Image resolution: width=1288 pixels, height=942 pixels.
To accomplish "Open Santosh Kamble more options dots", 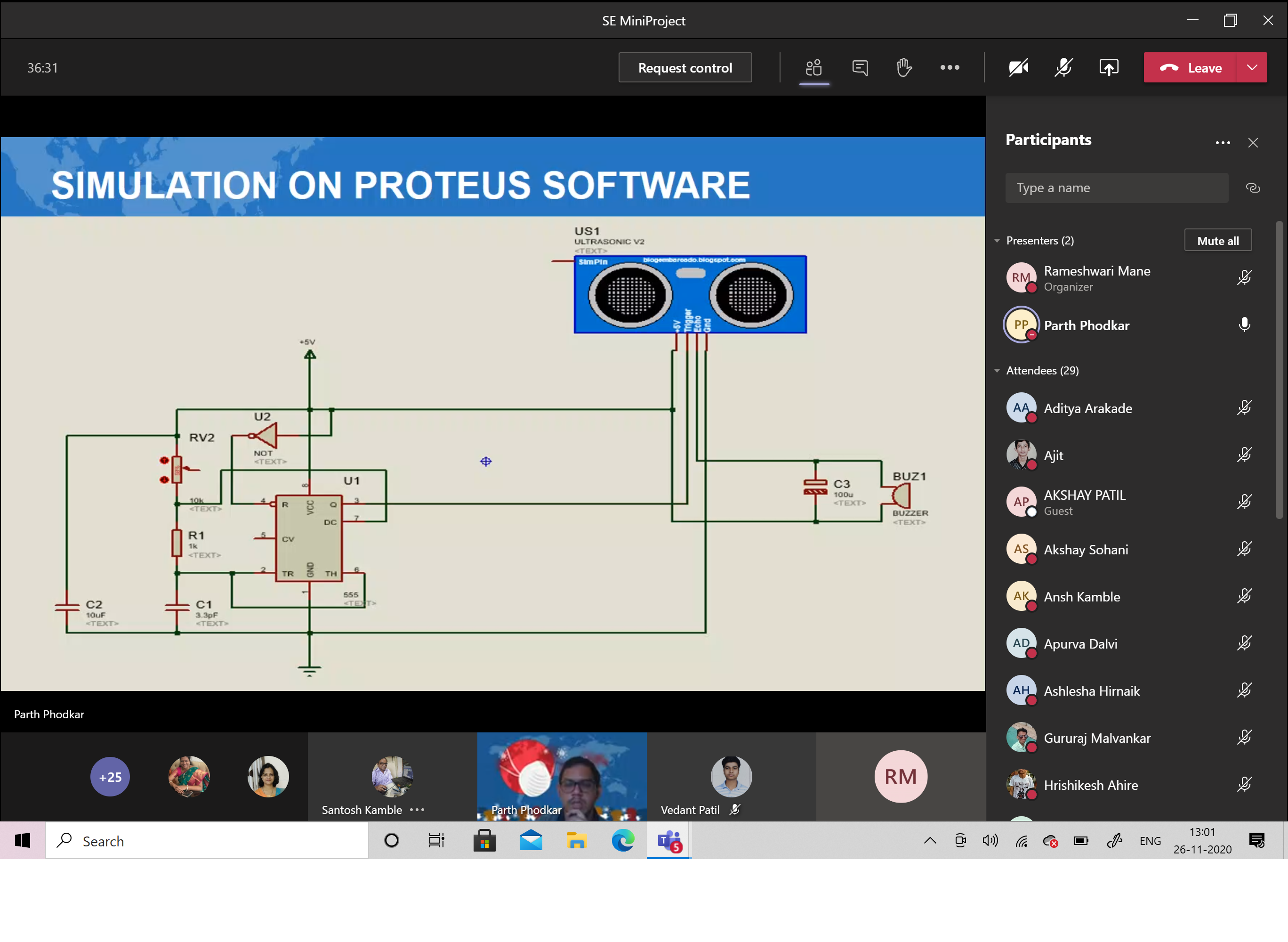I will 417,810.
